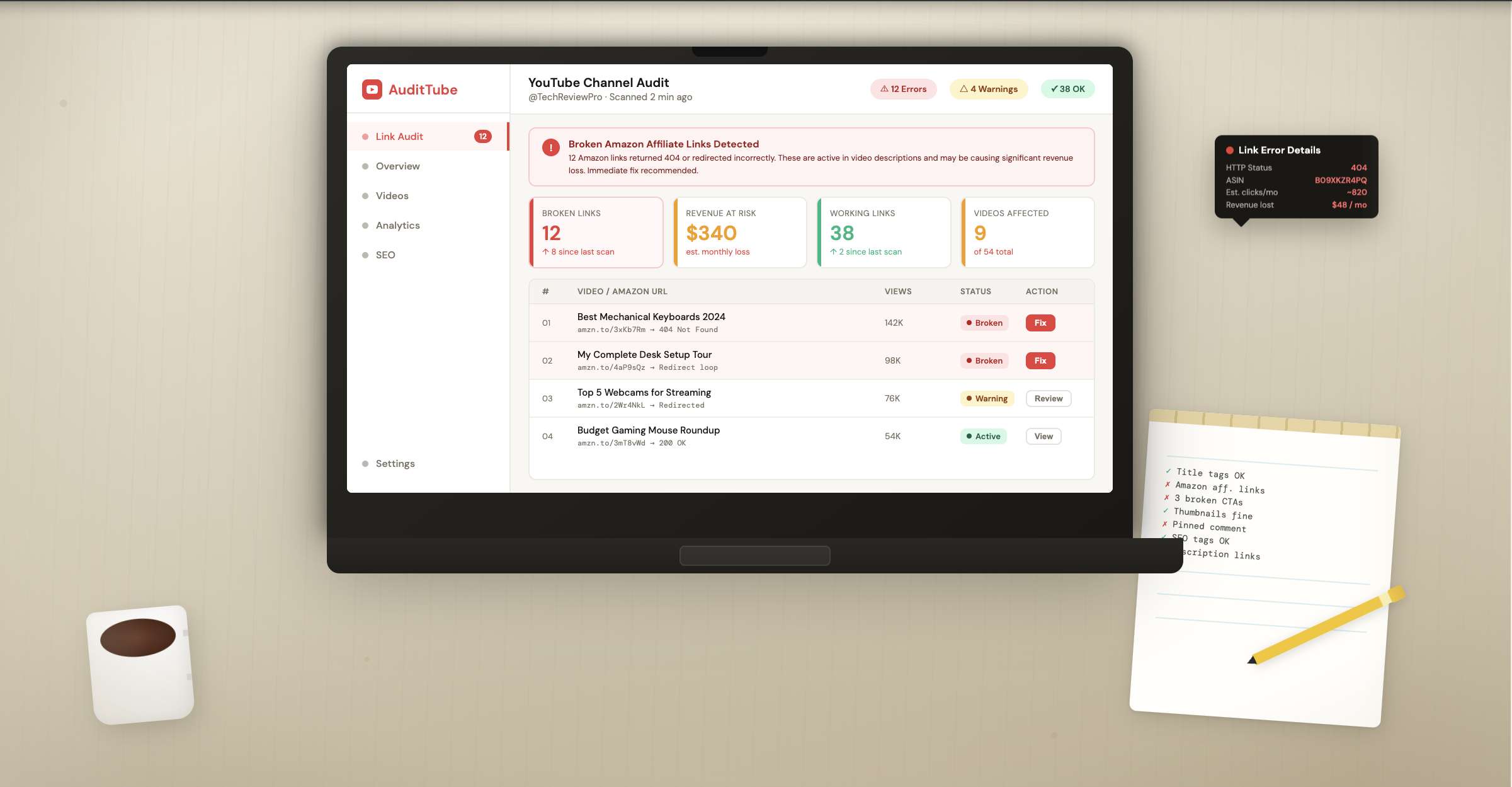This screenshot has height=787, width=1512.
Task: Click the Broken Links stat card
Action: 596,232
